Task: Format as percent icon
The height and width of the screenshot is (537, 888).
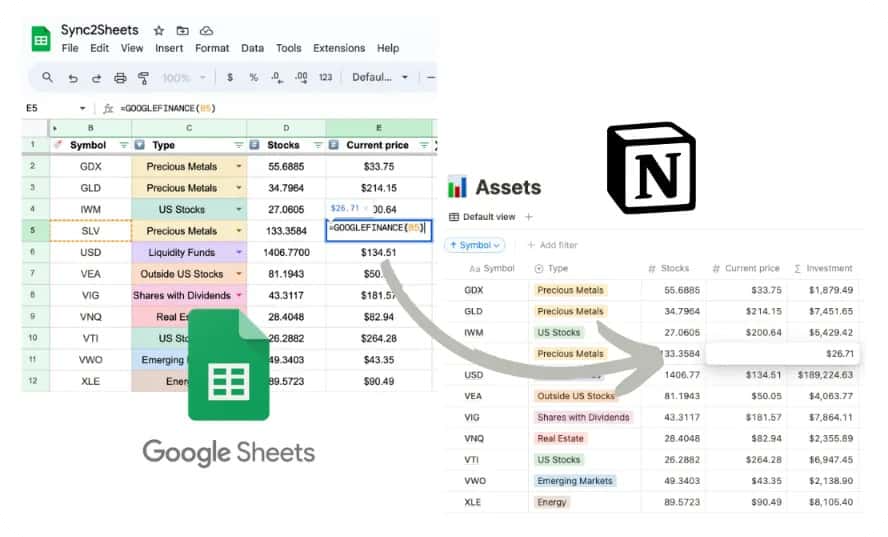Action: pos(254,78)
